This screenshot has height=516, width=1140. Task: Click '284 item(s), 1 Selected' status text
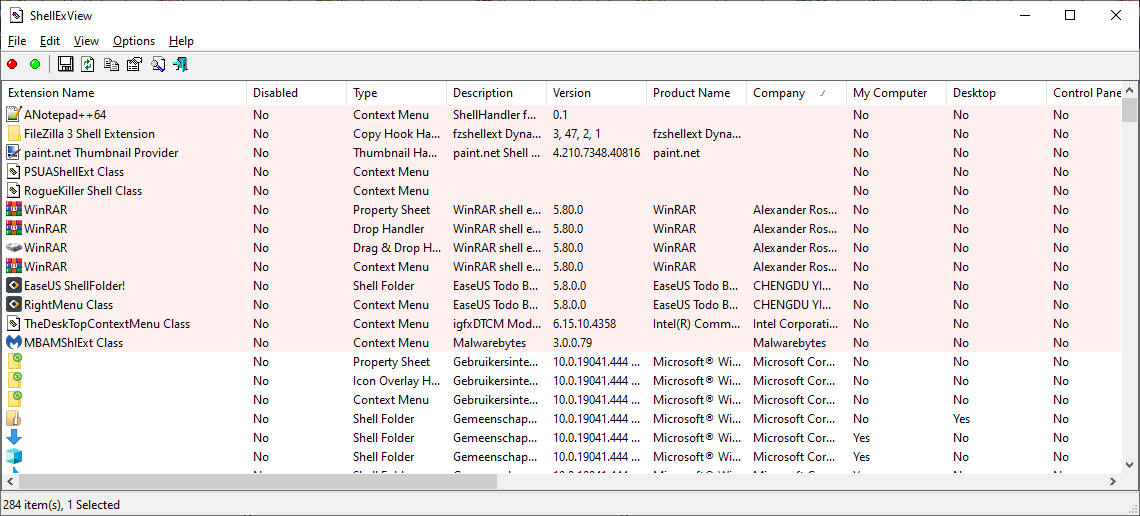click(x=62, y=504)
